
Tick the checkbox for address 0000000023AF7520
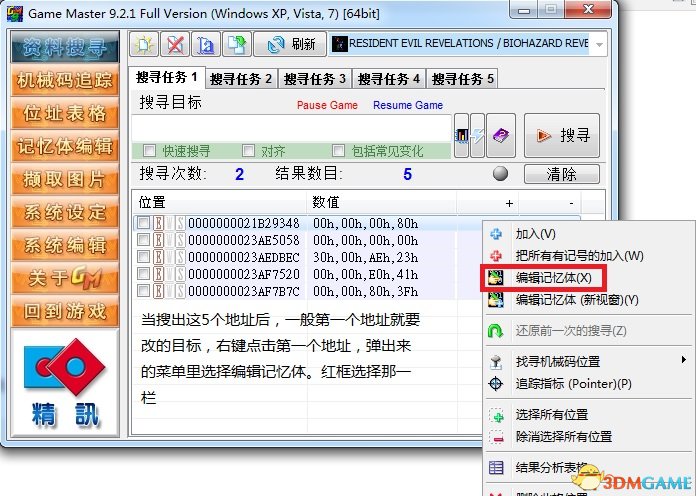coord(143,274)
